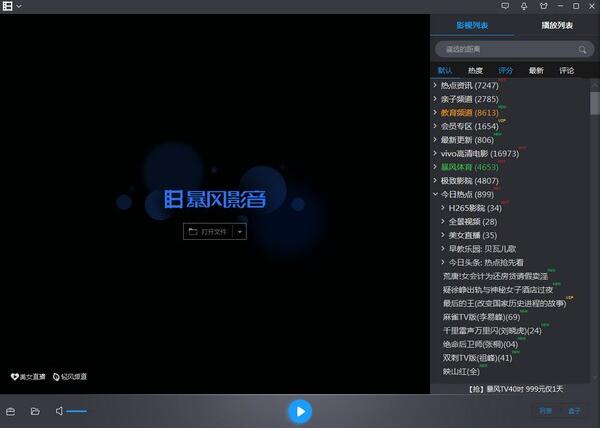Click the 打开文件 button
Image resolution: width=602 pixels, height=431 pixels.
point(208,232)
